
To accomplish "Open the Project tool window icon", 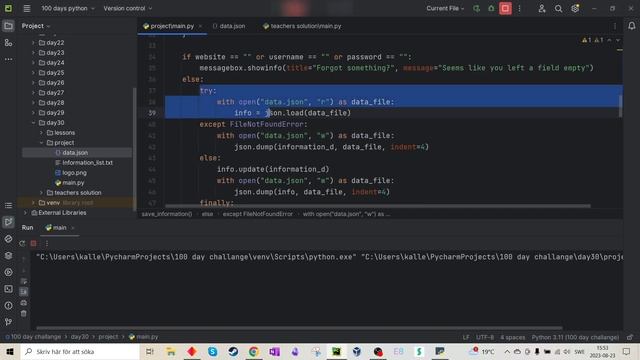I will tap(8, 26).
